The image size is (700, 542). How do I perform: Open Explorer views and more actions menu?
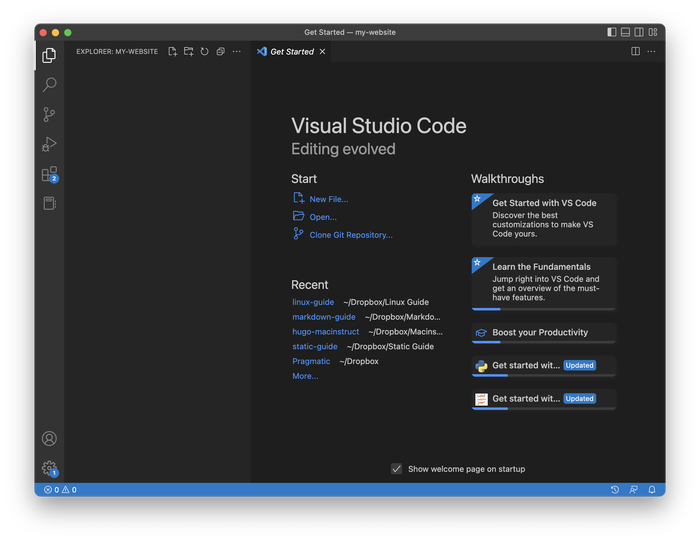pyautogui.click(x=237, y=51)
